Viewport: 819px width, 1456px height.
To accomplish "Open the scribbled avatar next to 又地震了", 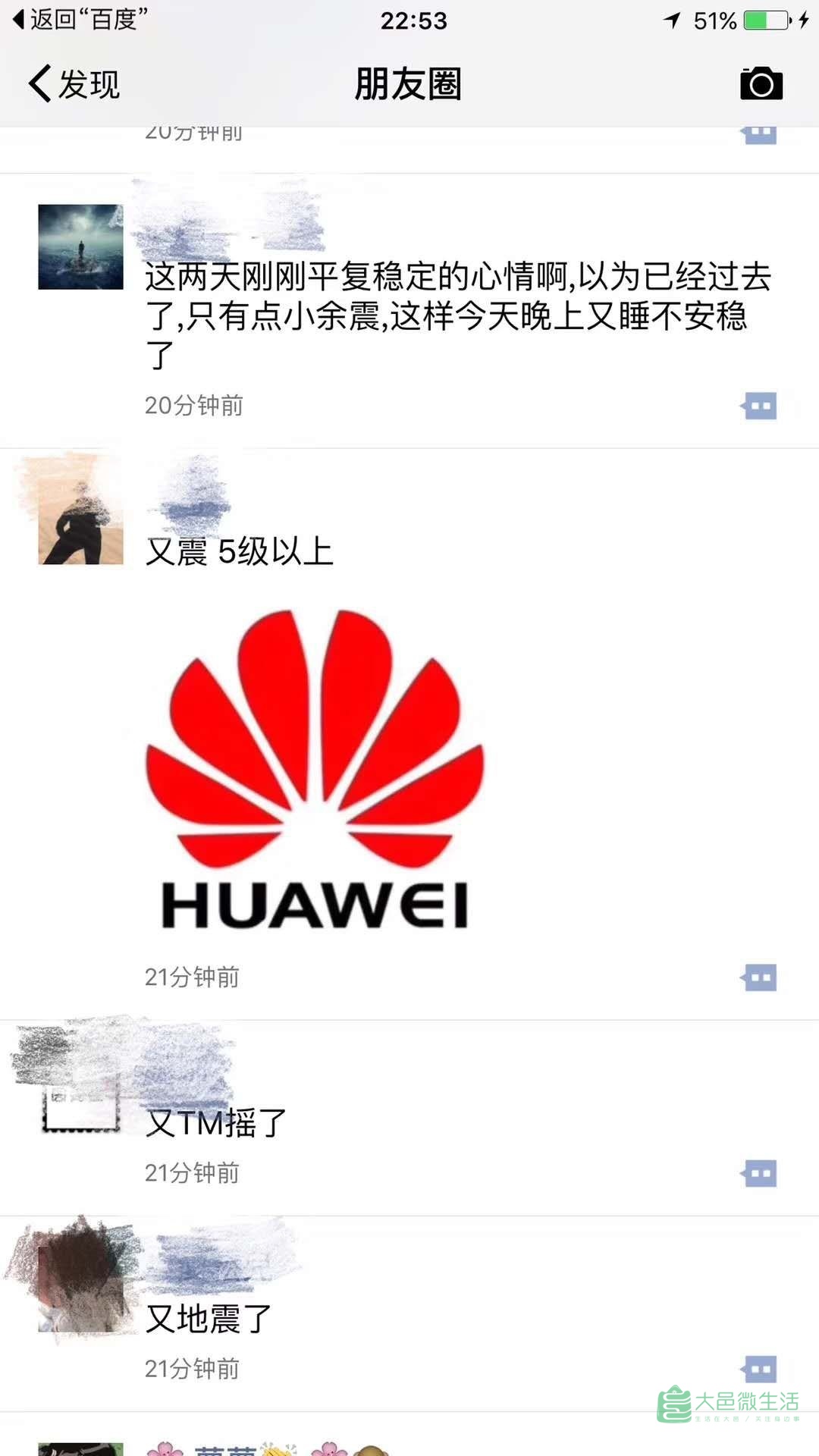I will point(80,1289).
